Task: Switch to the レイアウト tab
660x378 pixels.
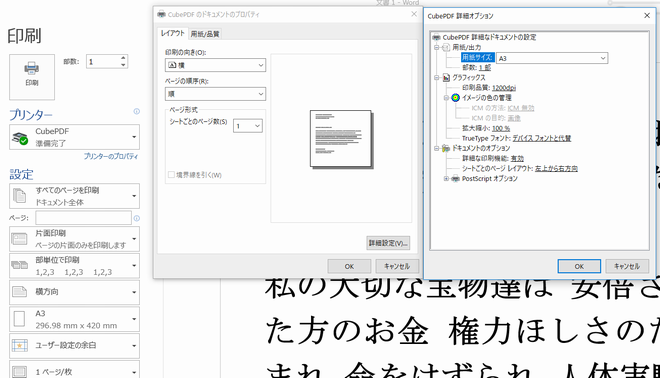Action: coord(173,33)
